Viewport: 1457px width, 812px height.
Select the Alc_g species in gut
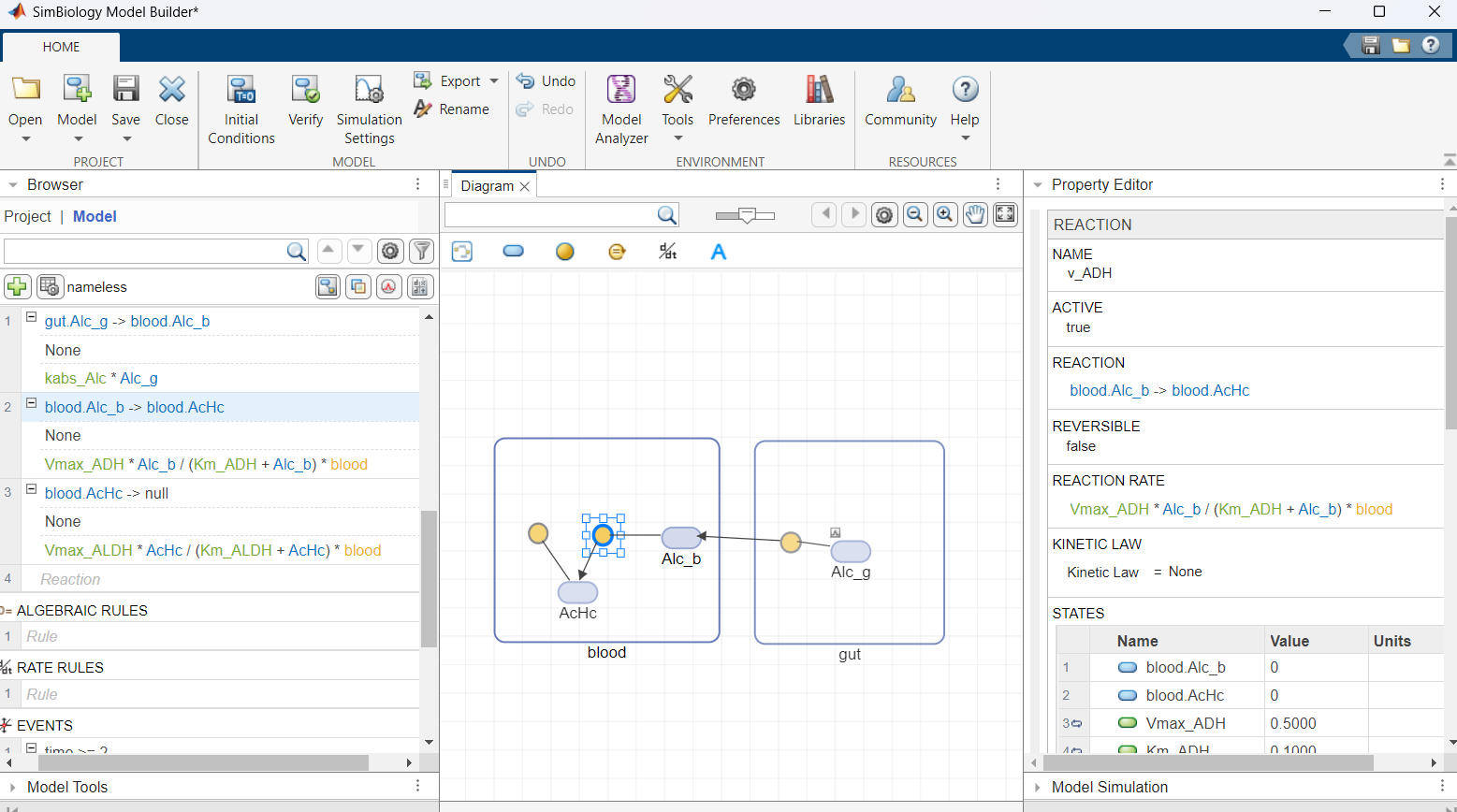[x=851, y=552]
